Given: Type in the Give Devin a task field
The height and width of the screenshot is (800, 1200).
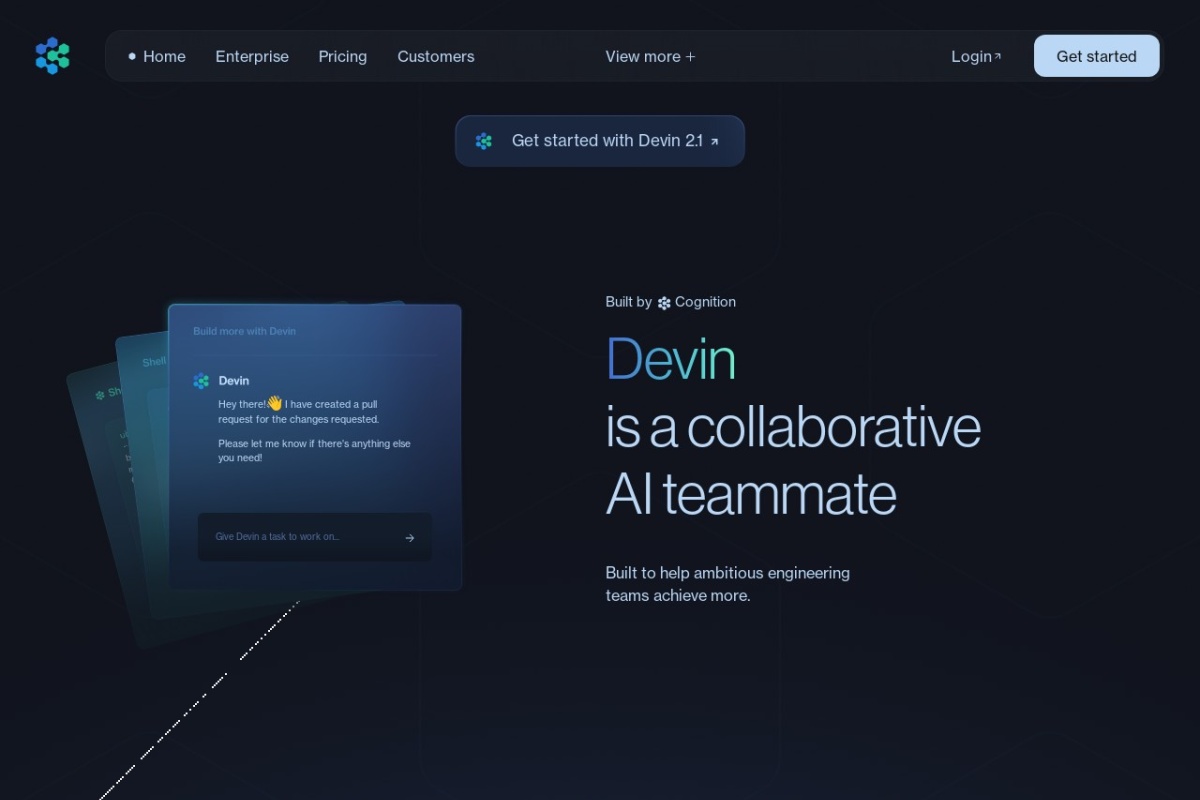Looking at the screenshot, I should pos(300,537).
